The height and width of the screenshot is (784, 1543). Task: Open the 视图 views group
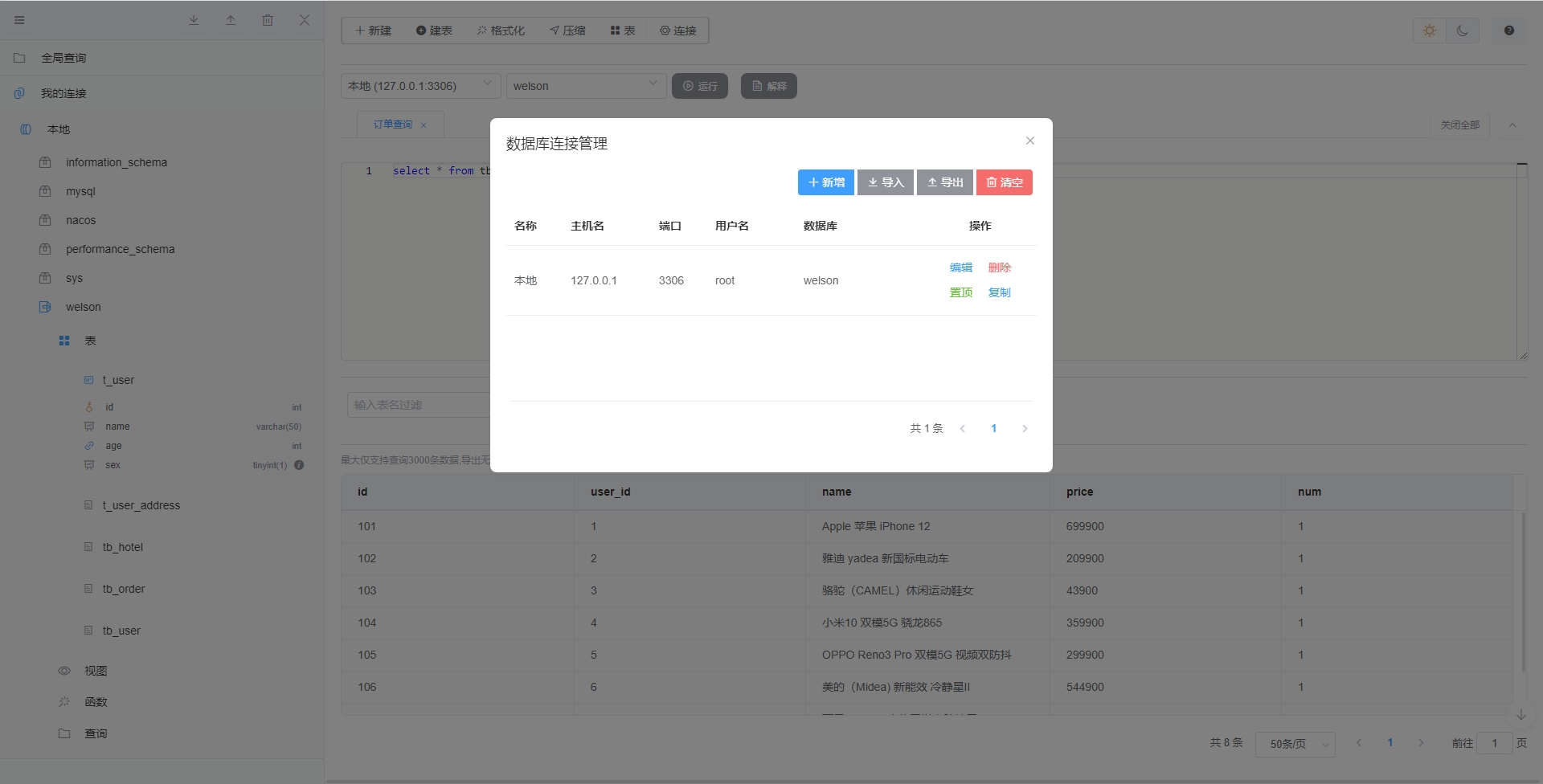coord(96,671)
